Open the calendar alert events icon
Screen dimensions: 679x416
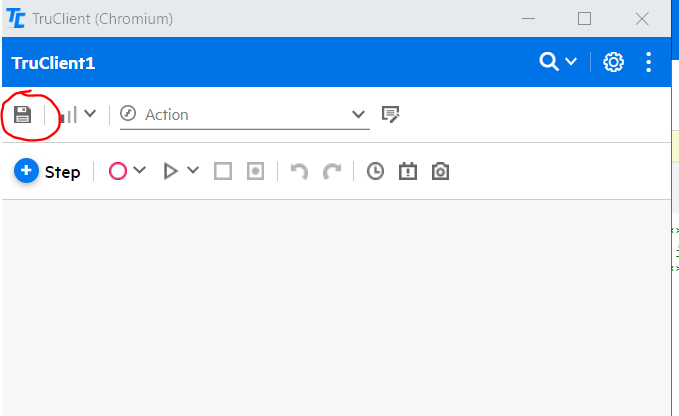[x=407, y=171]
